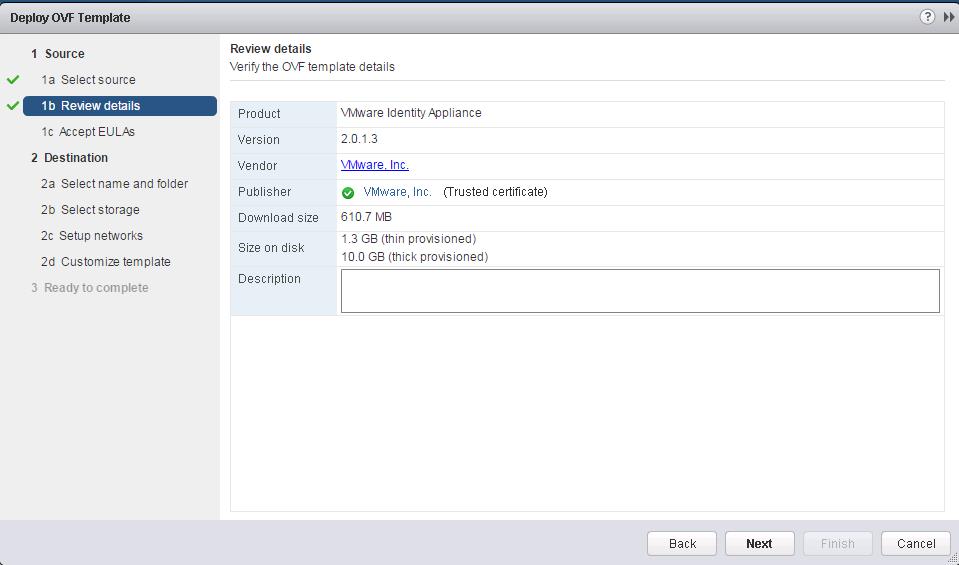
Task: Click the Publisher row label
Action: tap(264, 192)
